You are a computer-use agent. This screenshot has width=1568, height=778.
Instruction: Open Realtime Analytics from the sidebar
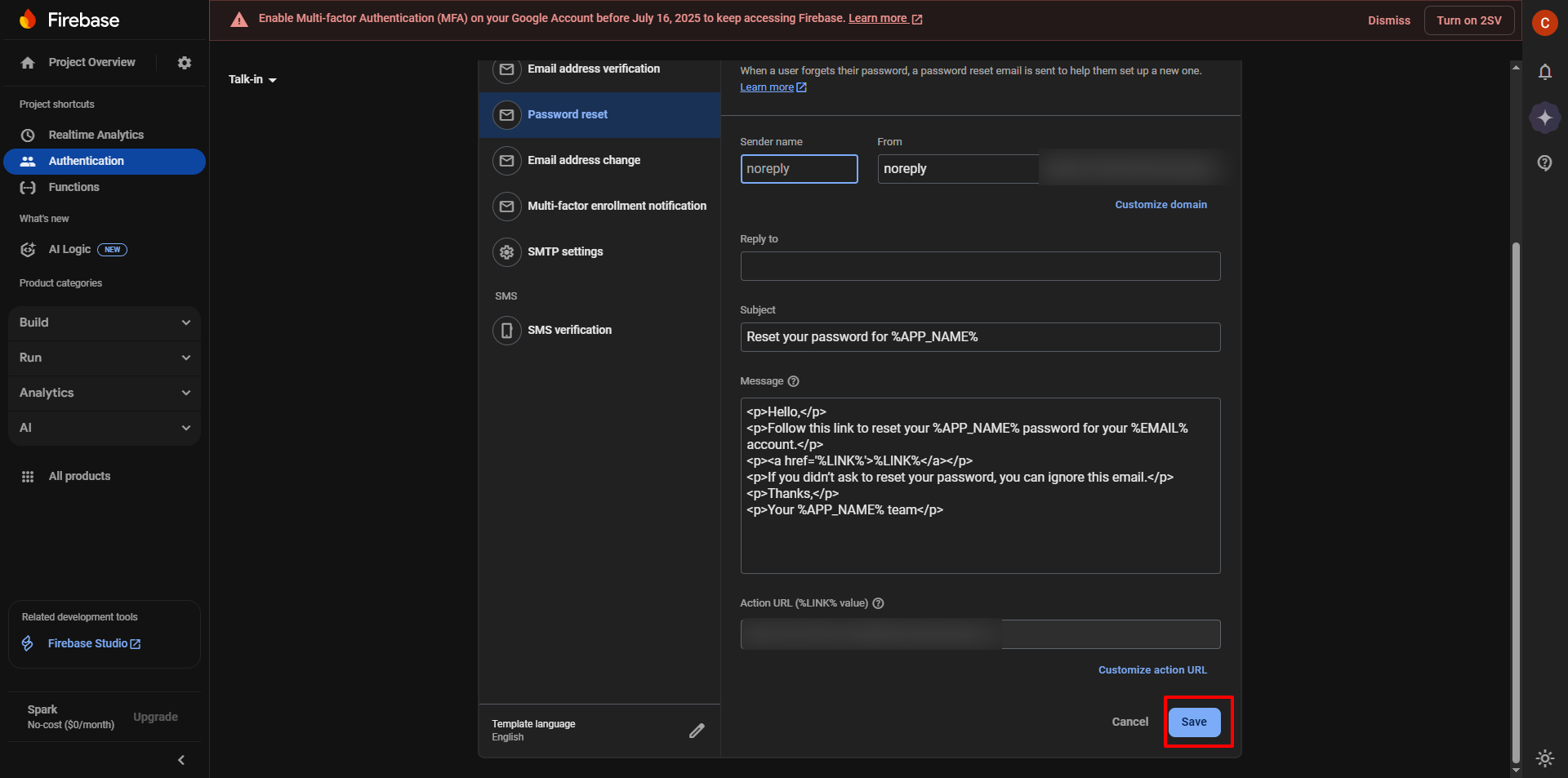click(x=96, y=135)
